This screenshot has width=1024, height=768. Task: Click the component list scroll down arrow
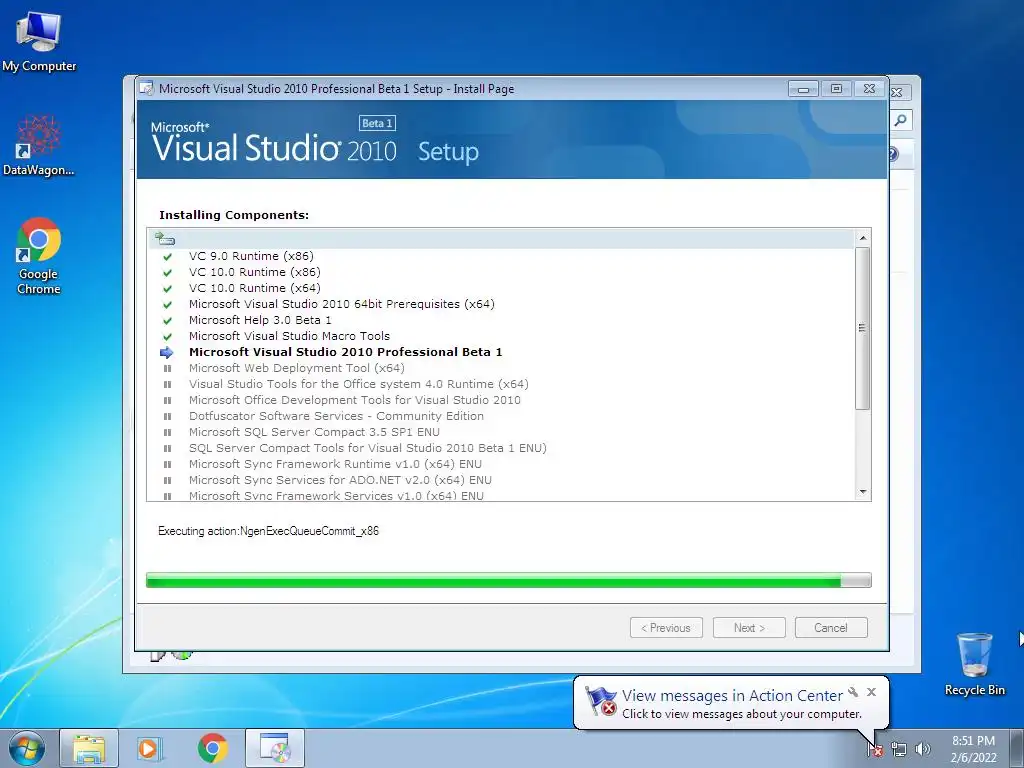point(863,492)
